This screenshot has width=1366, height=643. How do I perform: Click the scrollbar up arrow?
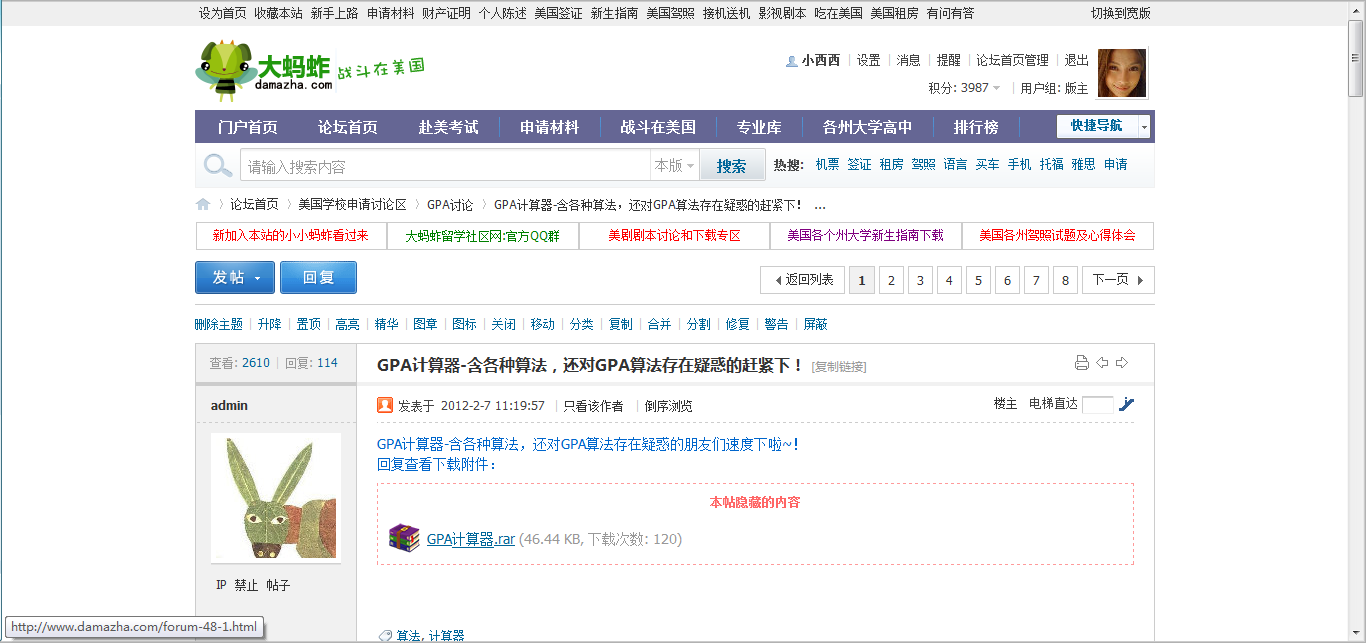1356,9
